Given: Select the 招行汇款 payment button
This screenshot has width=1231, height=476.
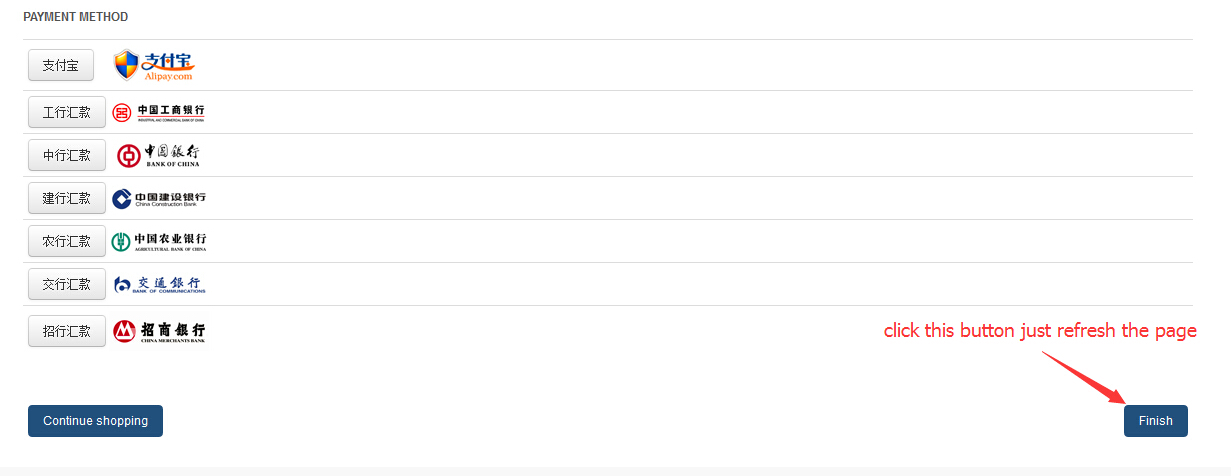Looking at the screenshot, I should [67, 331].
